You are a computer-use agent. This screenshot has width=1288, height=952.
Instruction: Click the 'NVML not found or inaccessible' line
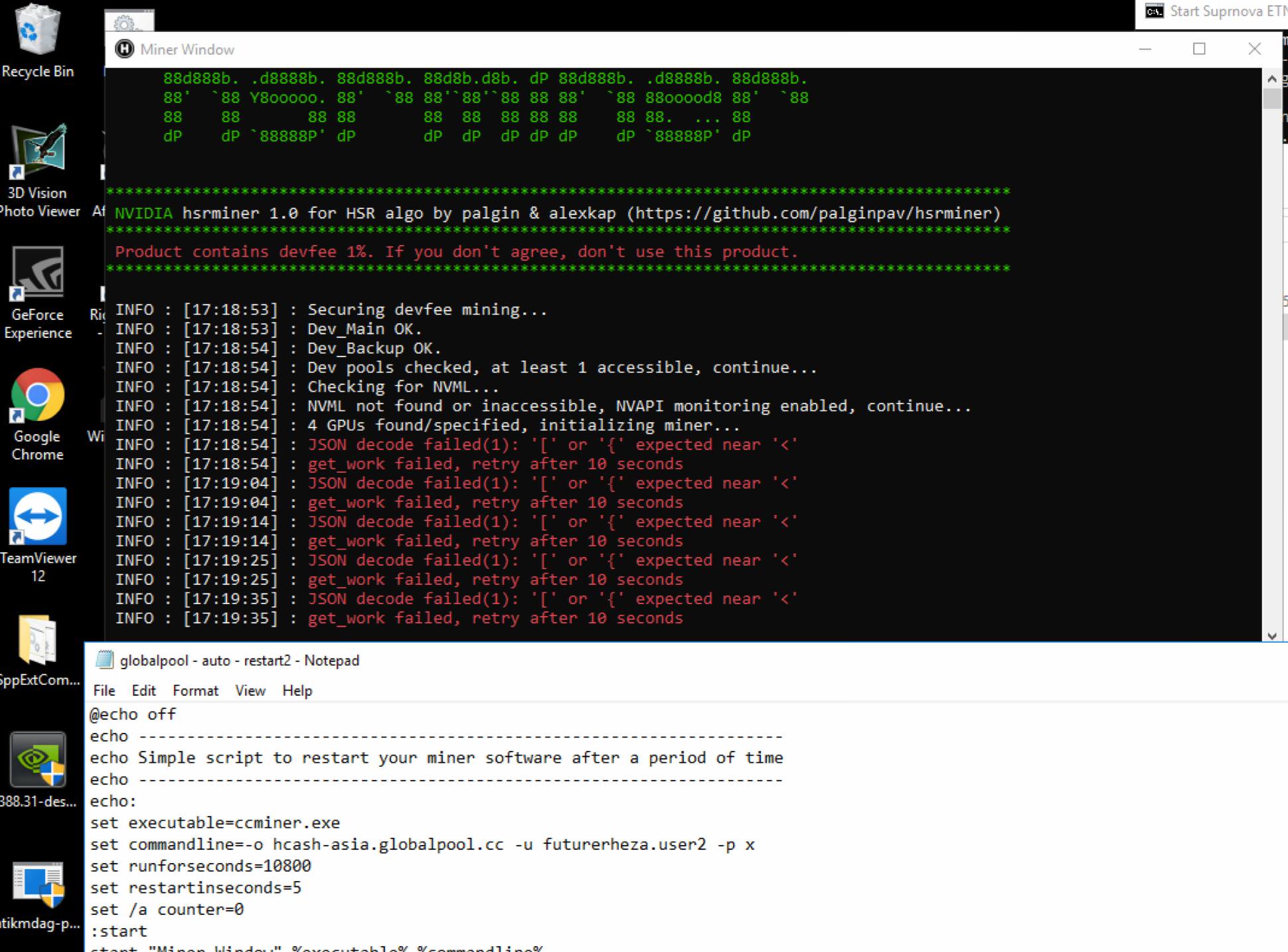pos(543,406)
